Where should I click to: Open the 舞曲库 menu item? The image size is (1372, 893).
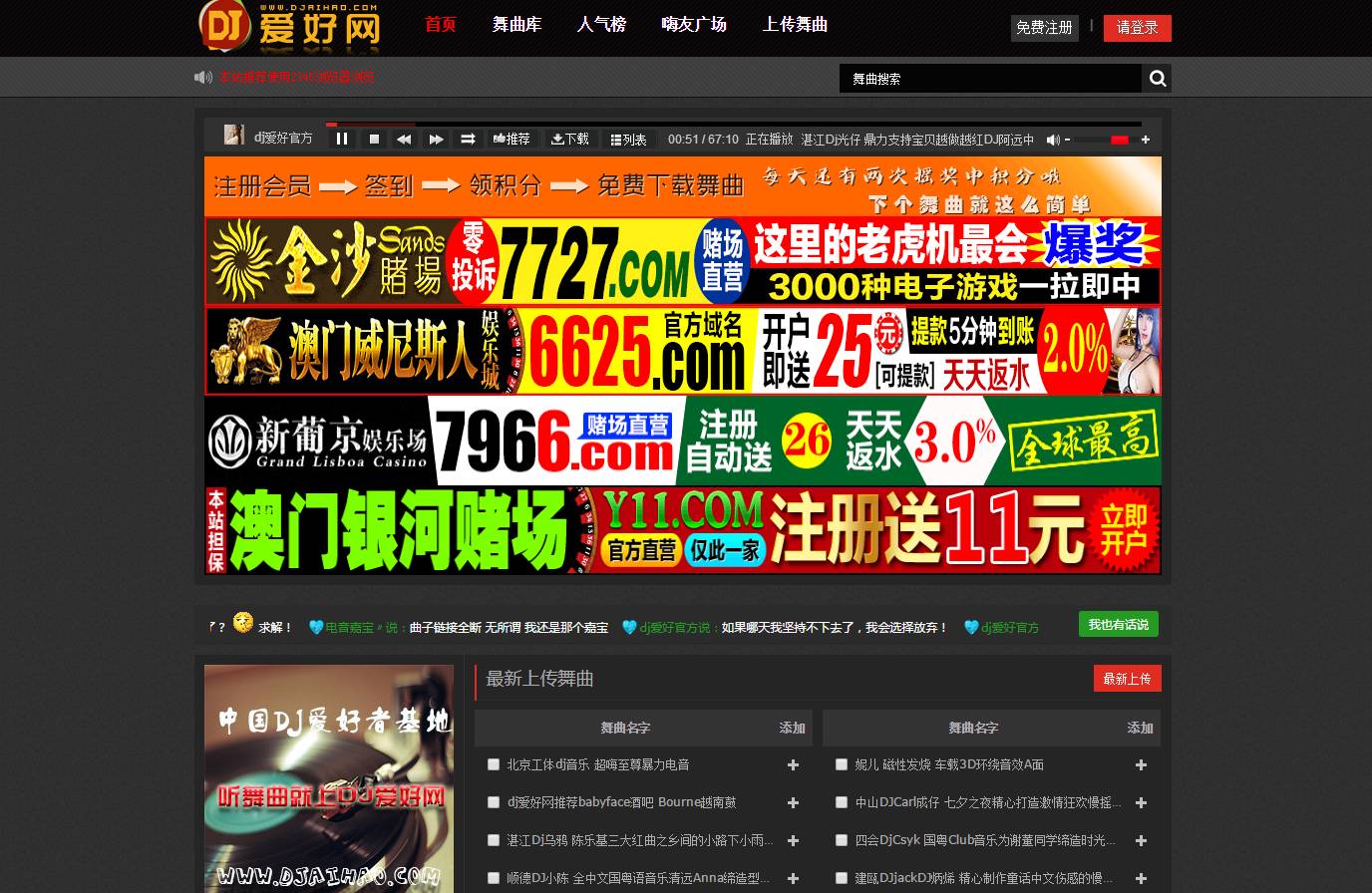tap(516, 24)
